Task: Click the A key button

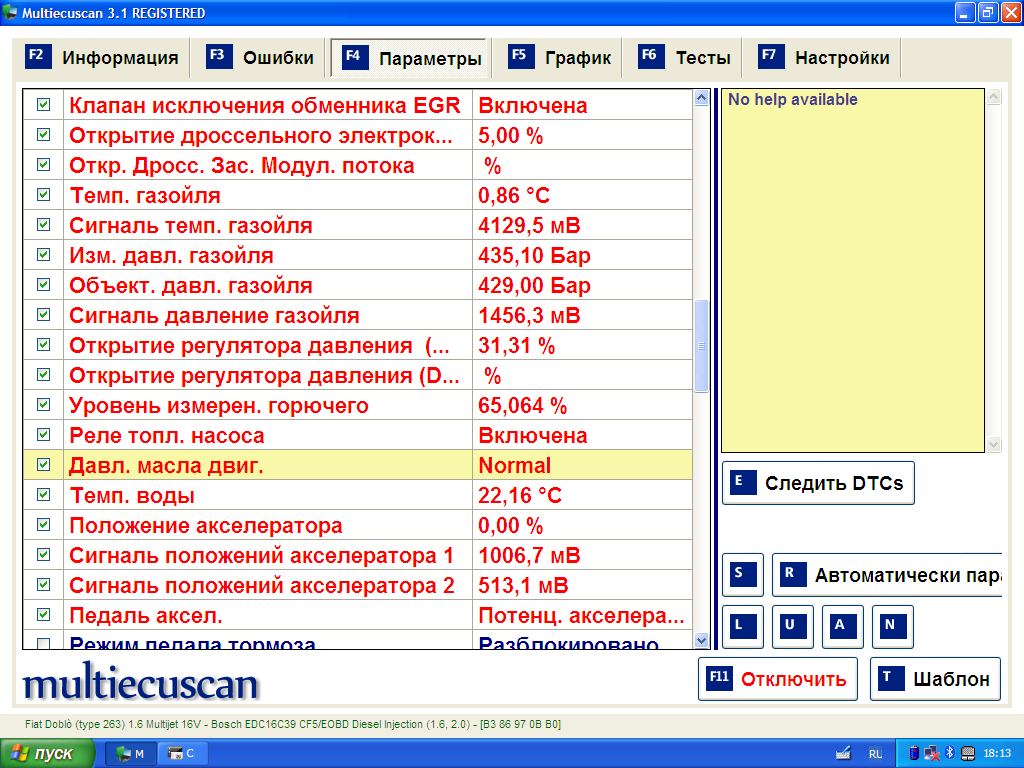Action: pyautogui.click(x=842, y=626)
